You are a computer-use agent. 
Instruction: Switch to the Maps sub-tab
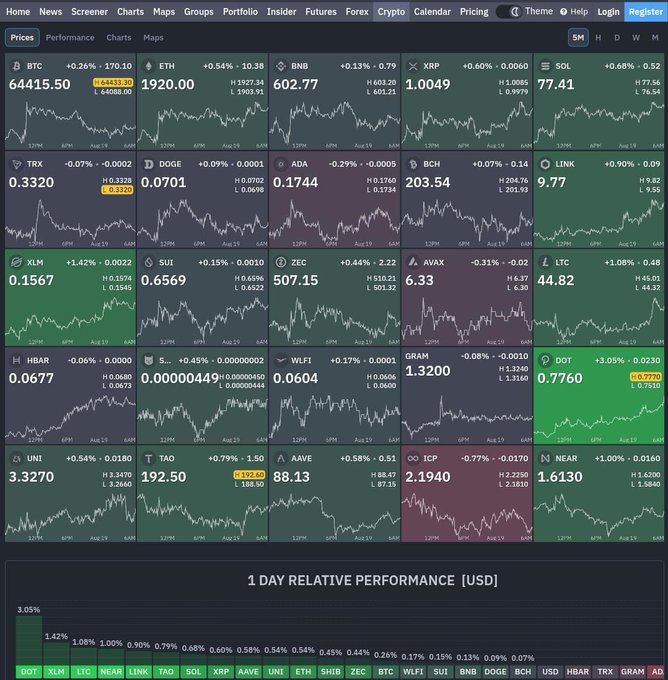[153, 38]
